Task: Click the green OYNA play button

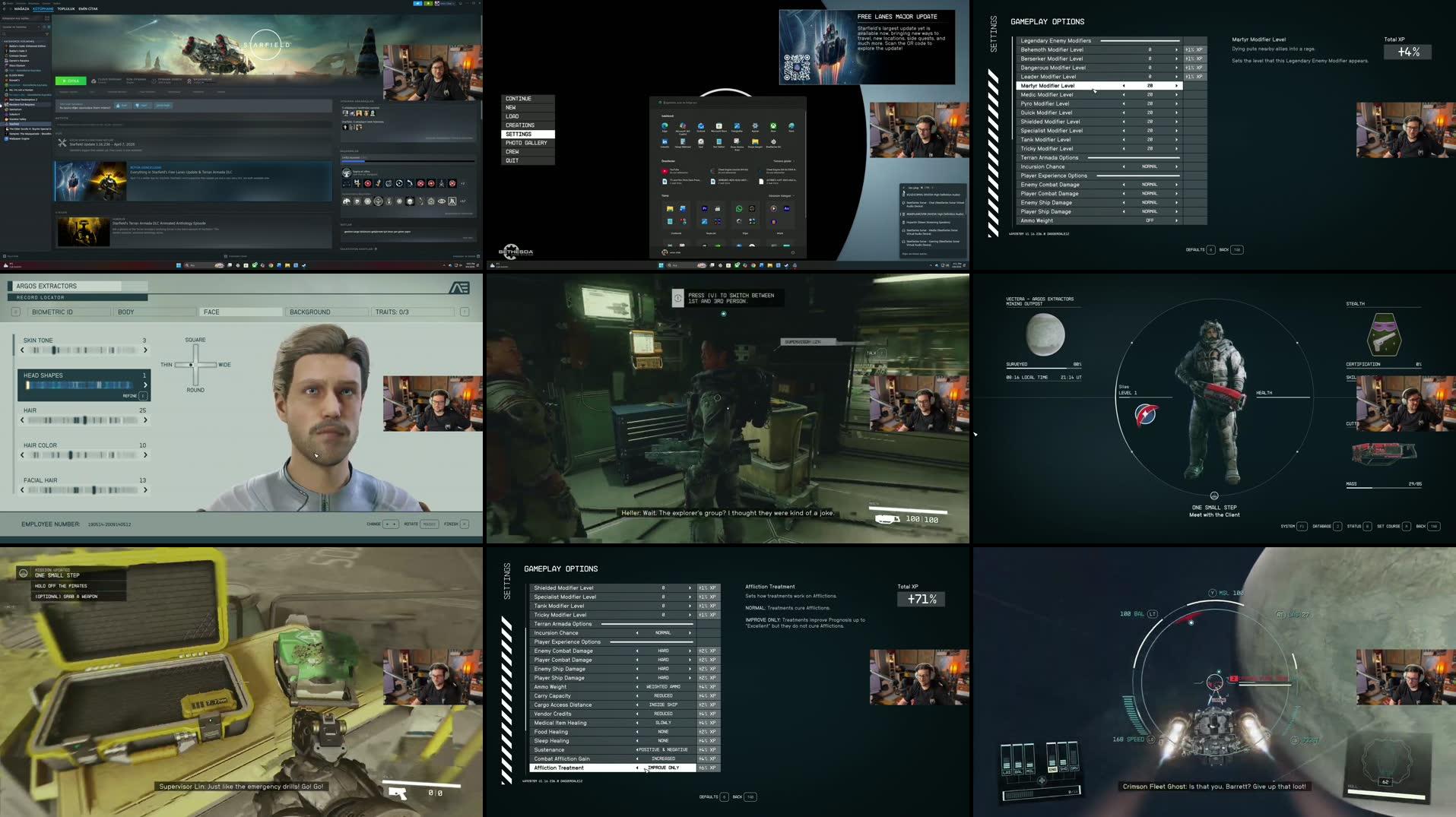Action: pyautogui.click(x=71, y=81)
